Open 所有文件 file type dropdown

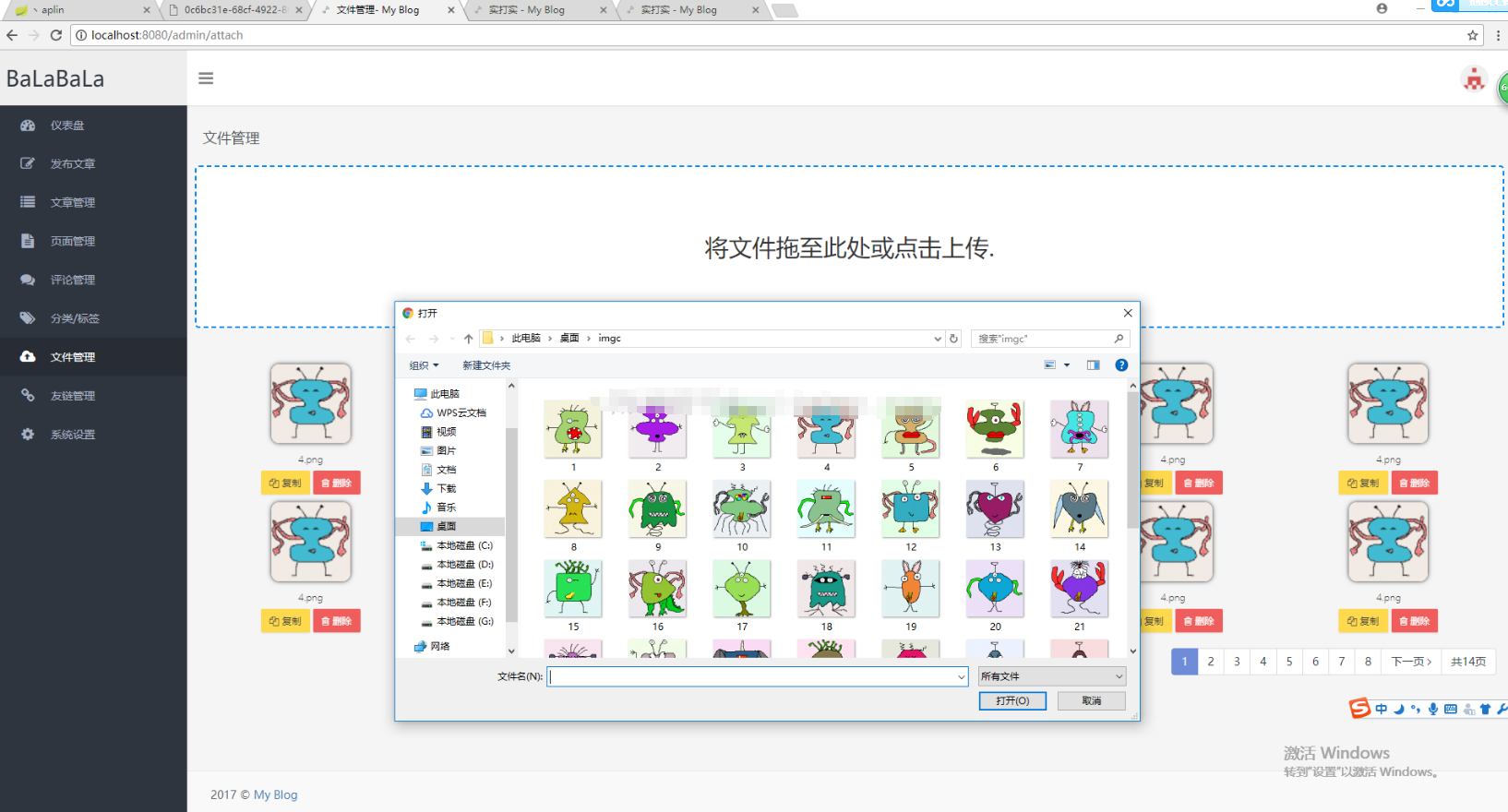(1052, 676)
